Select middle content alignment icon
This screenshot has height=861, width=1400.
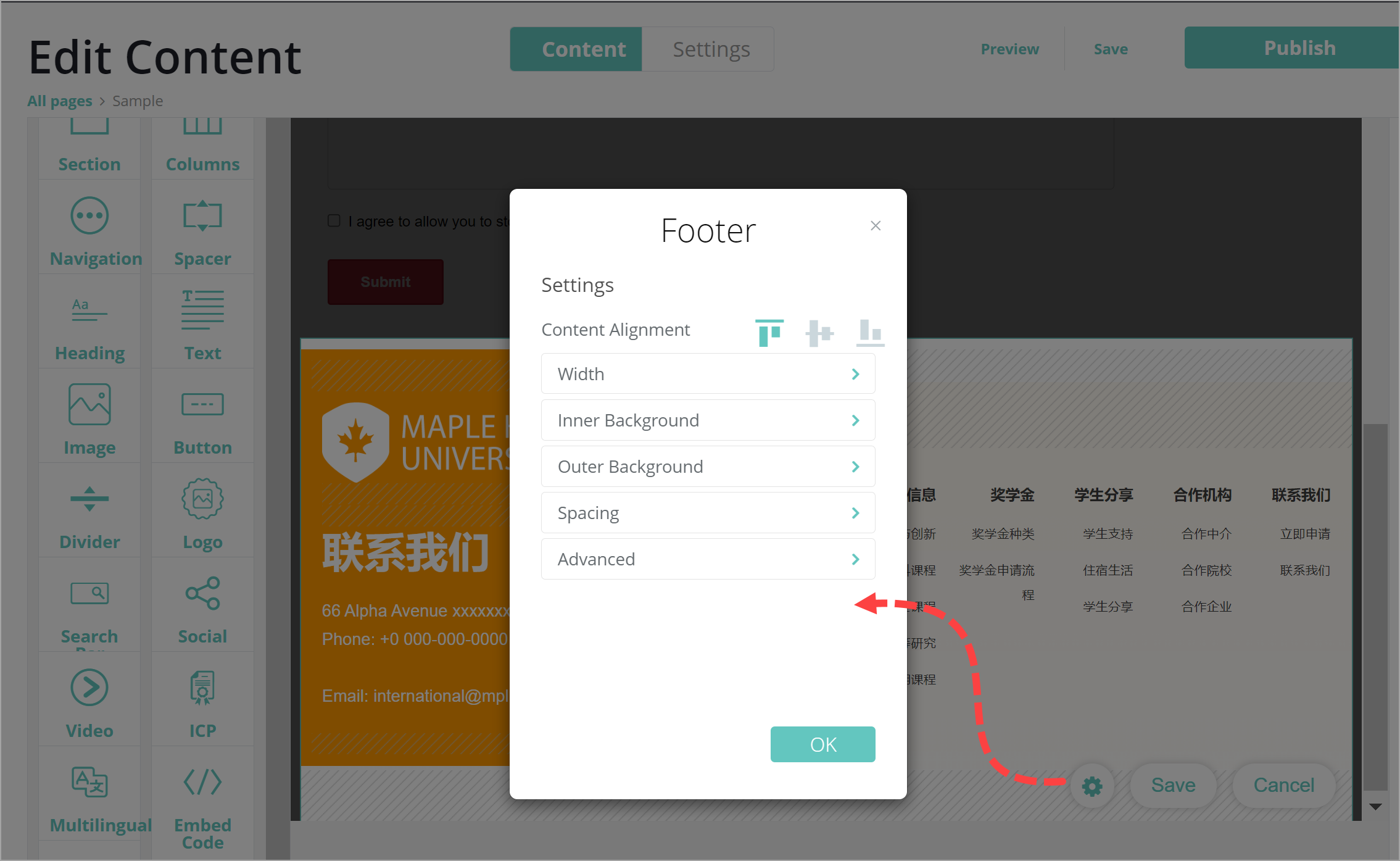point(819,333)
